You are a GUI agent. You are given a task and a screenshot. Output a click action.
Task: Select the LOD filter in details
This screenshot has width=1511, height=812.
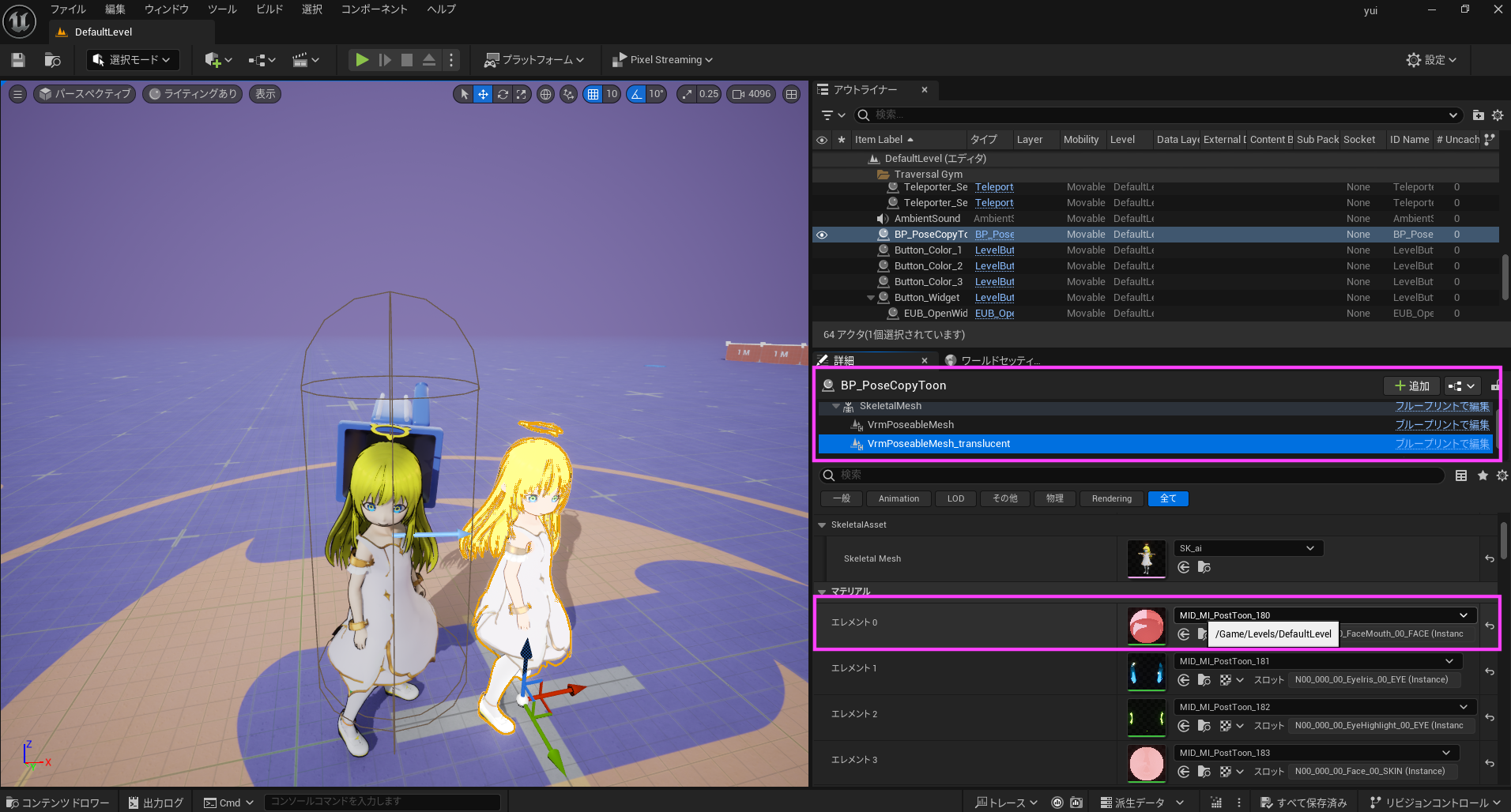point(955,499)
